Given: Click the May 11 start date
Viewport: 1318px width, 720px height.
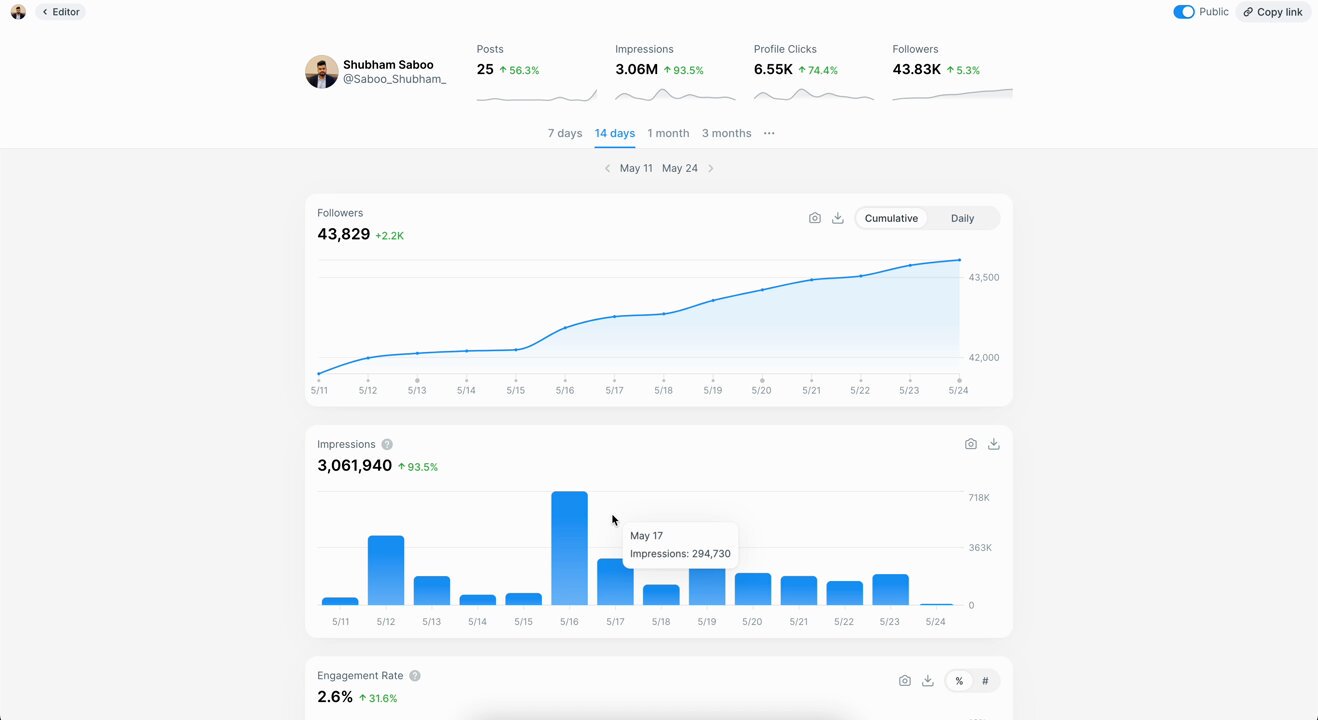Looking at the screenshot, I should pos(636,168).
